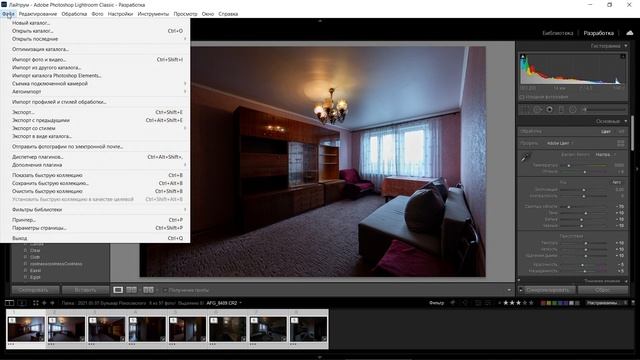
Task: Click the second window display icon
Action: [x=22, y=303]
